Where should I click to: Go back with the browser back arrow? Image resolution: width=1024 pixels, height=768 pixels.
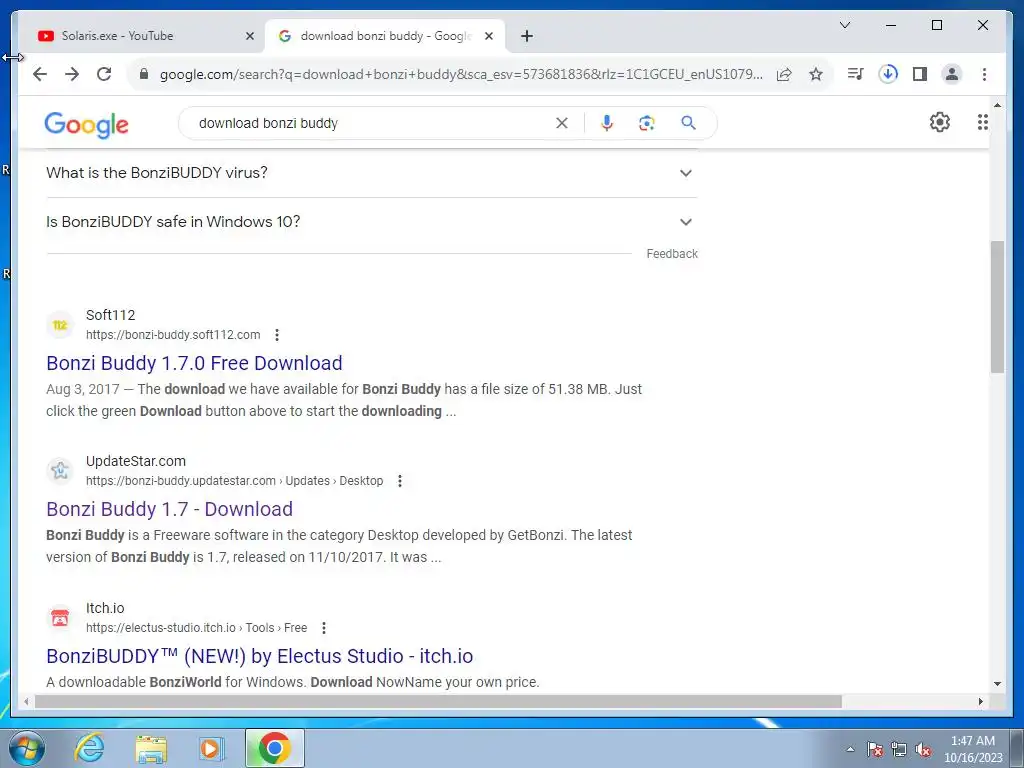point(40,74)
